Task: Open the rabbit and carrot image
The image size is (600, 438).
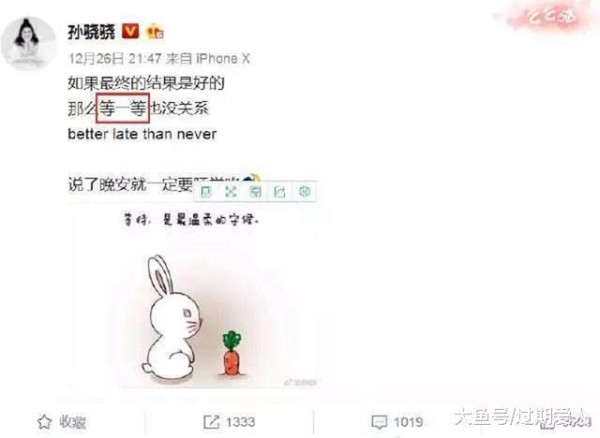Action: click(x=192, y=297)
